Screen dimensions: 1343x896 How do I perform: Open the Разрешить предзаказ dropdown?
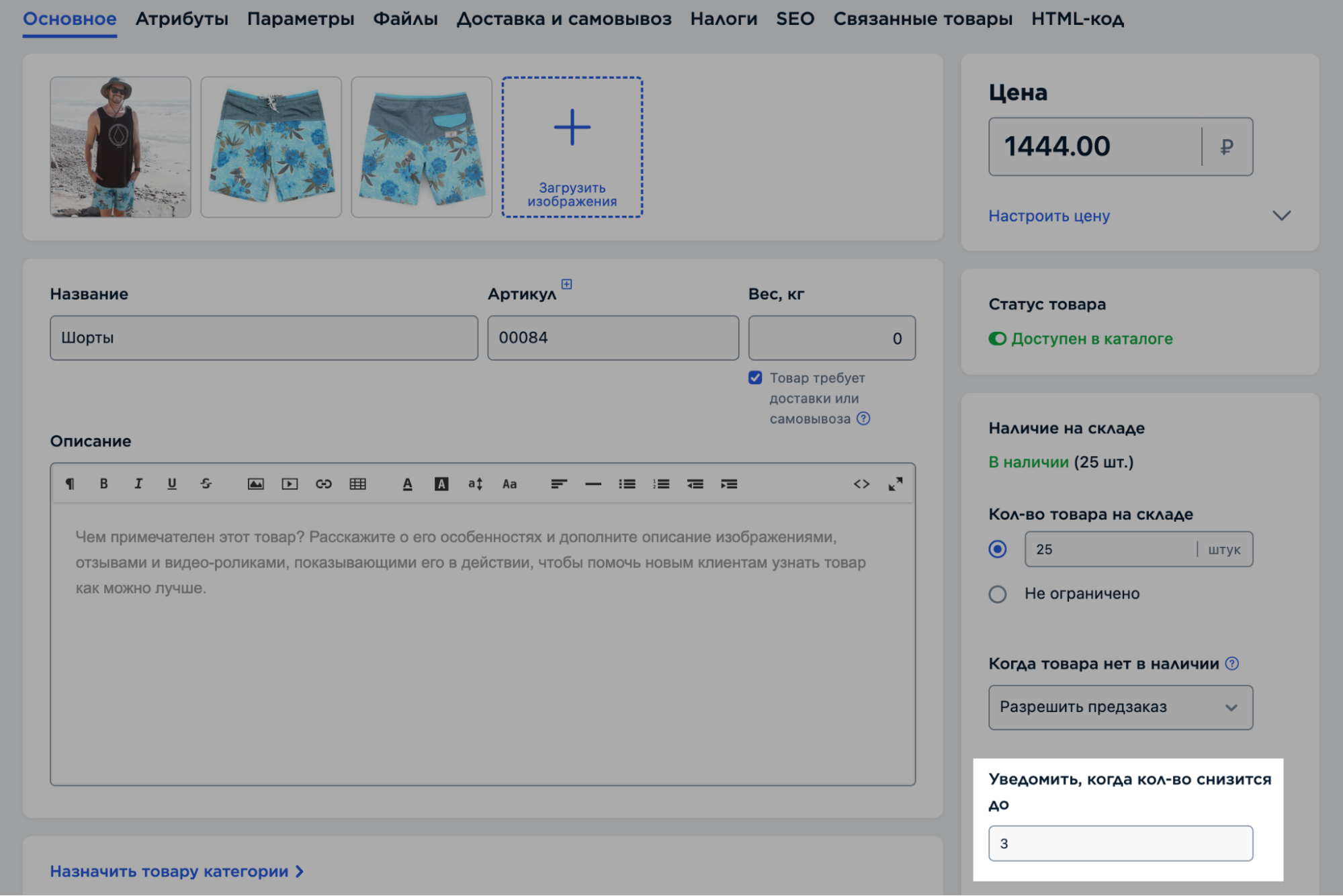coord(1121,707)
